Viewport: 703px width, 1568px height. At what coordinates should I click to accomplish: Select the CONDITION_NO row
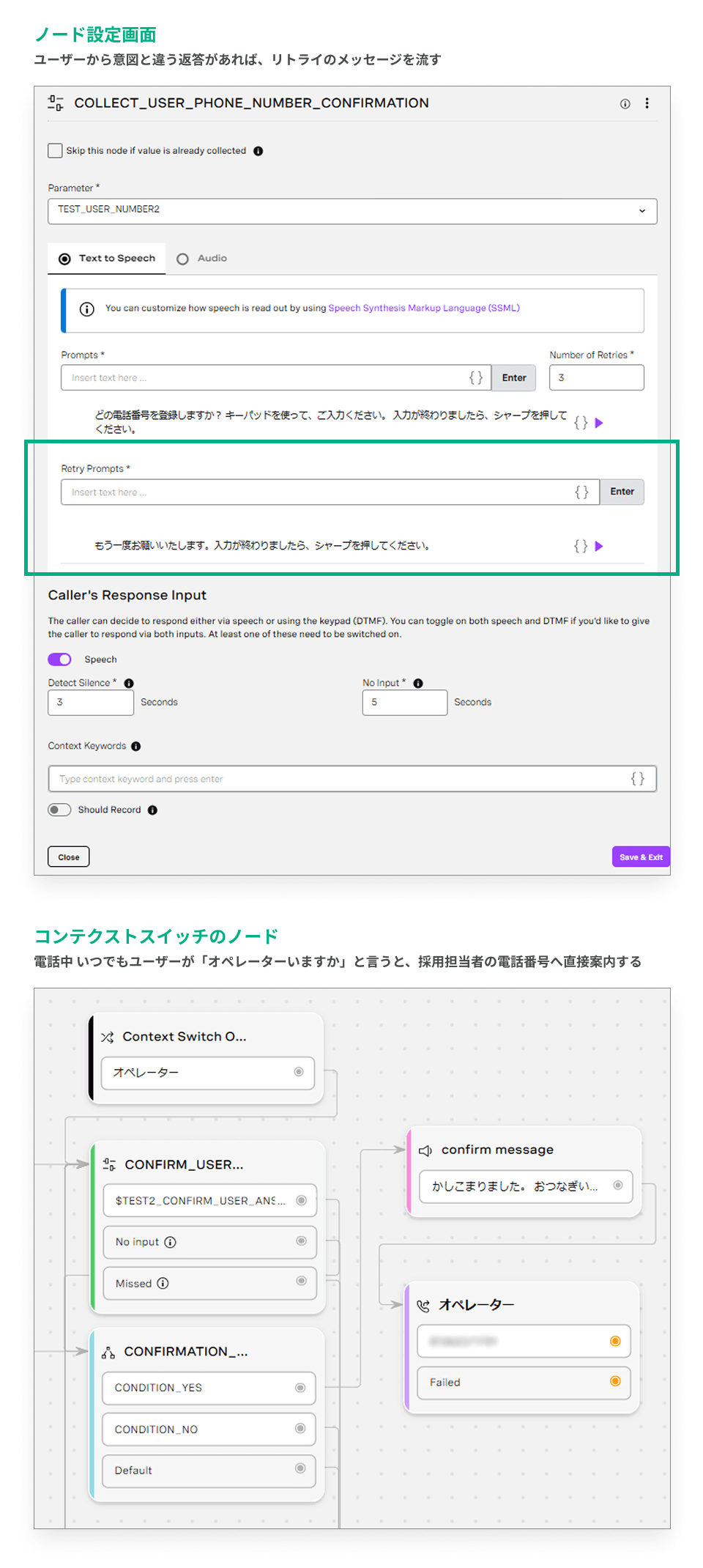[x=209, y=1429]
